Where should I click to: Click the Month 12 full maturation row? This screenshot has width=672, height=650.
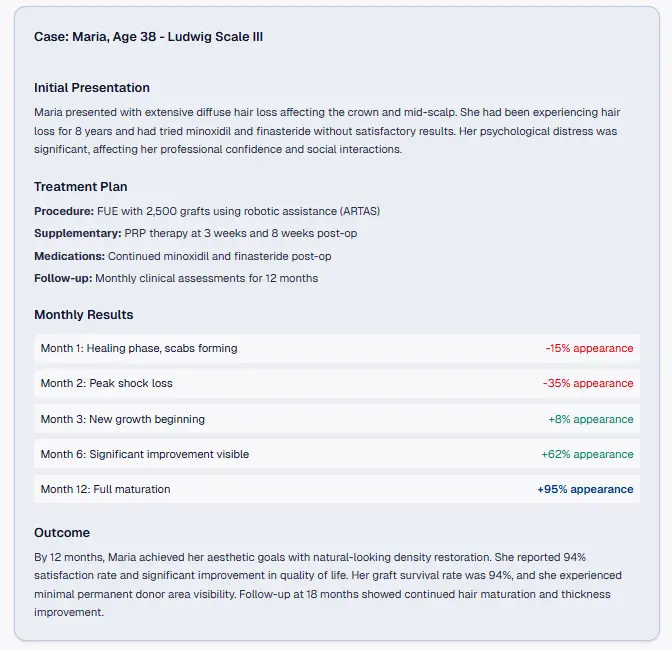coord(105,489)
